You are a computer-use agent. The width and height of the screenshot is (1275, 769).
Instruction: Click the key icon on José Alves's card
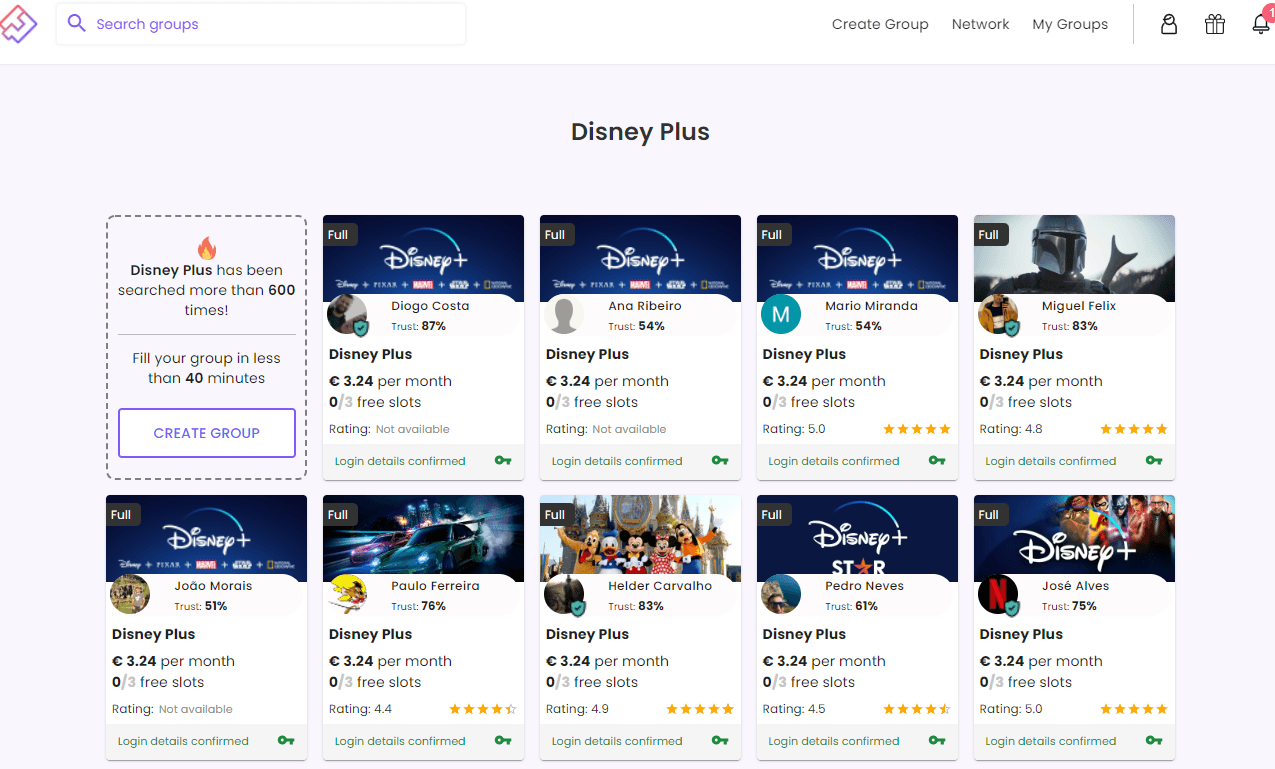tap(1154, 741)
